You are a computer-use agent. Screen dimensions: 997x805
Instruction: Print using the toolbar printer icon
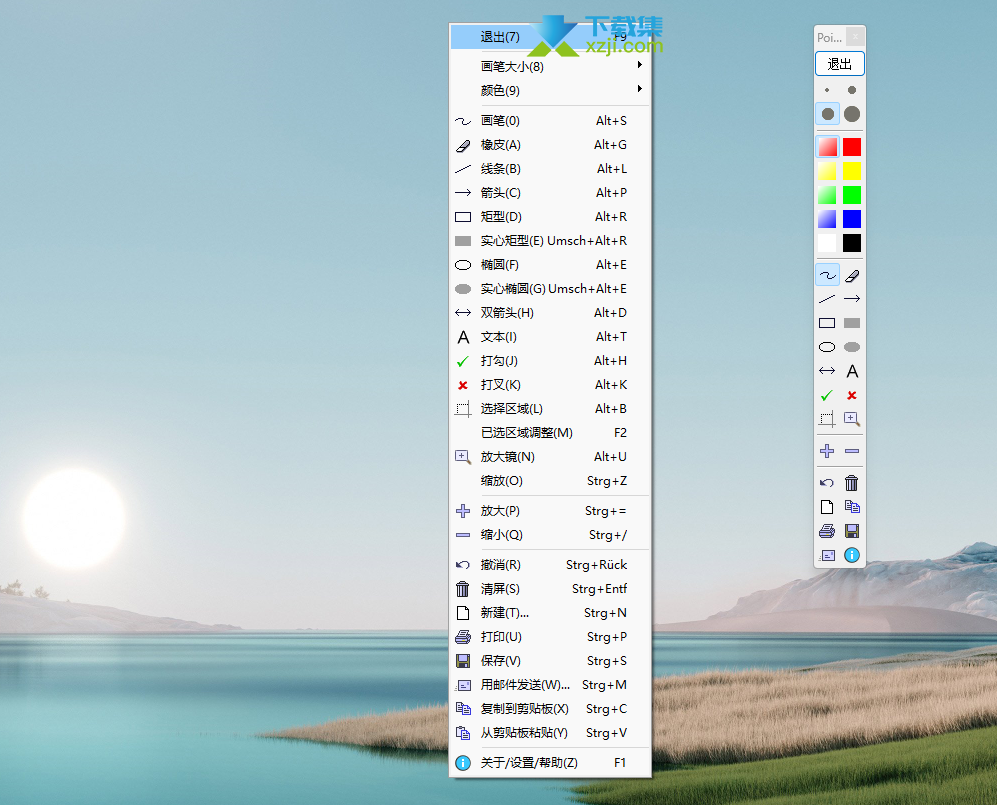pyautogui.click(x=827, y=531)
